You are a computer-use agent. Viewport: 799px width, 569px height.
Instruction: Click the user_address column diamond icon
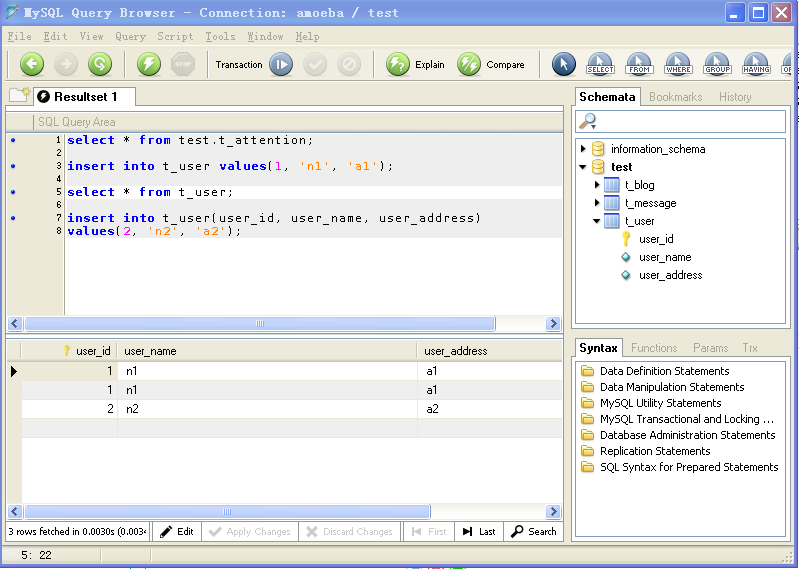coord(626,275)
